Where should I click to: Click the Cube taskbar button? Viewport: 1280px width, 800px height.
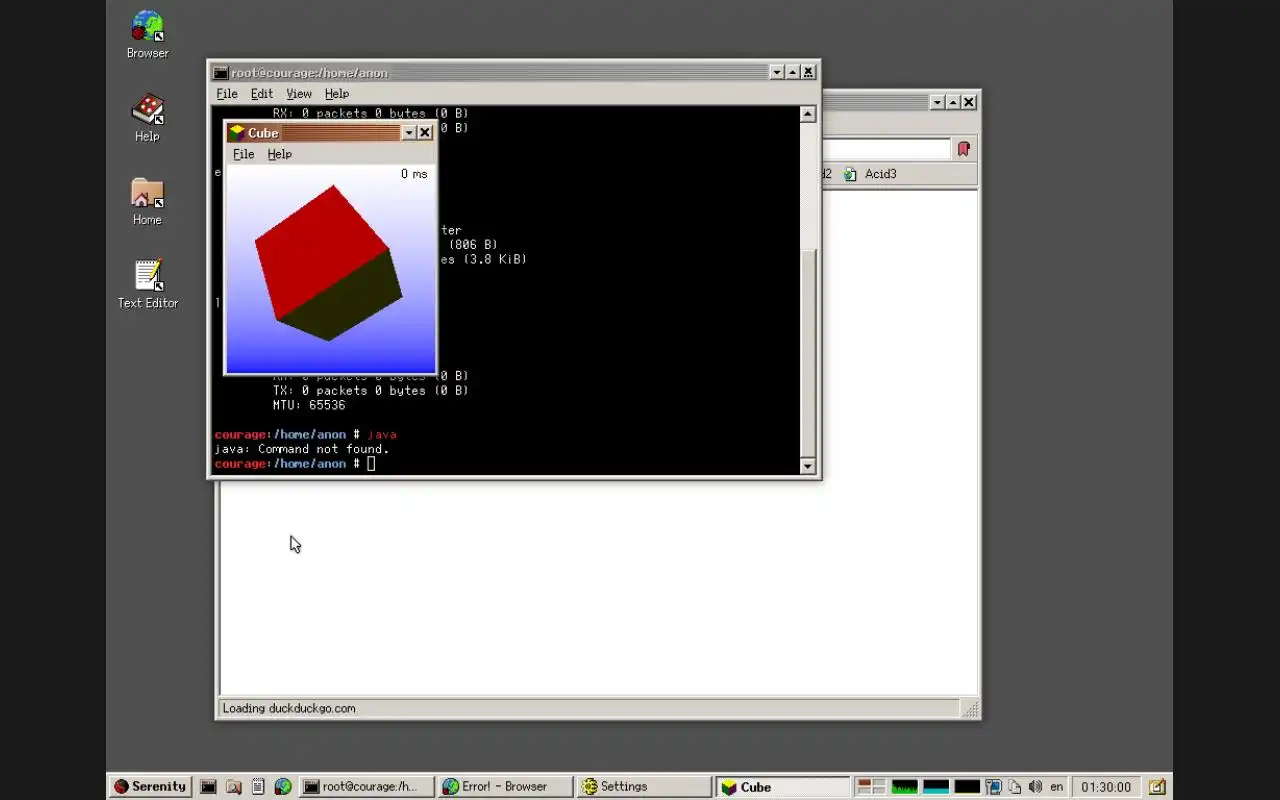[784, 787]
